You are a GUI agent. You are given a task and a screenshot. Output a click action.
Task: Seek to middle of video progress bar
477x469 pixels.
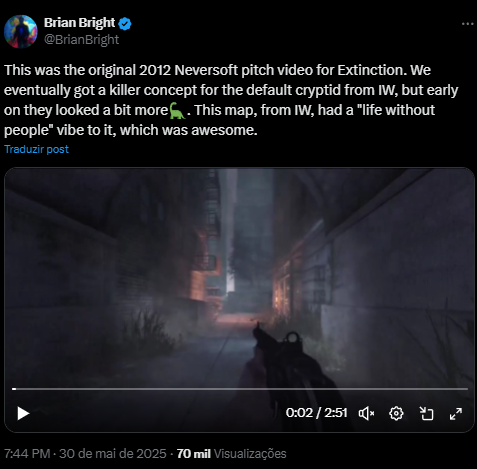[240, 389]
